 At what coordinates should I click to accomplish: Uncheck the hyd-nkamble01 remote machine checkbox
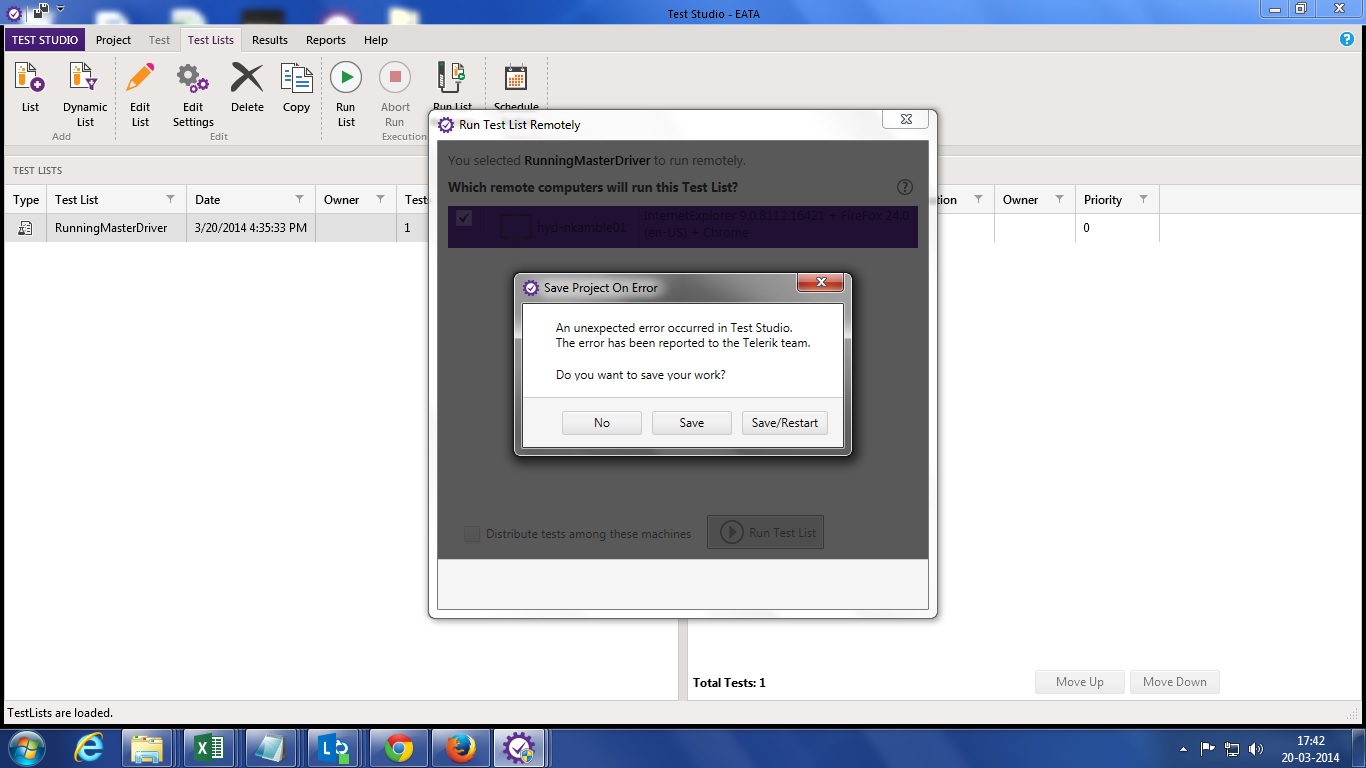[464, 218]
